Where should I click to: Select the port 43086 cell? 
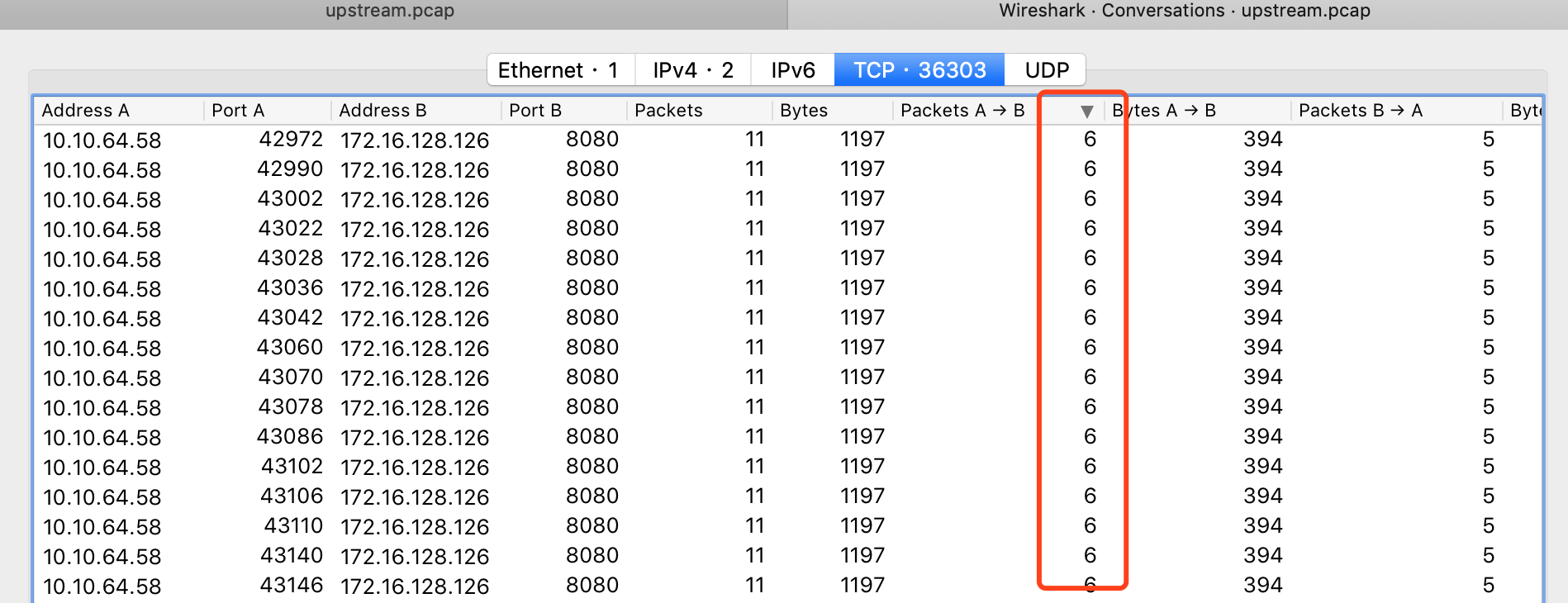[x=290, y=437]
